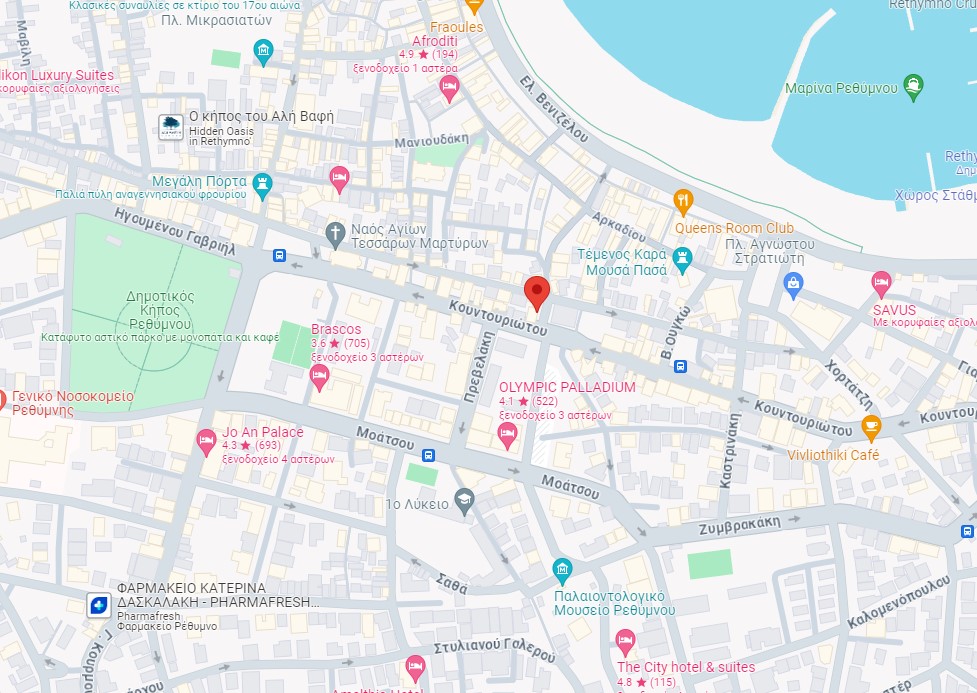This screenshot has height=693, width=977.
Task: Click the blue shopping bag icon
Action: (x=793, y=285)
